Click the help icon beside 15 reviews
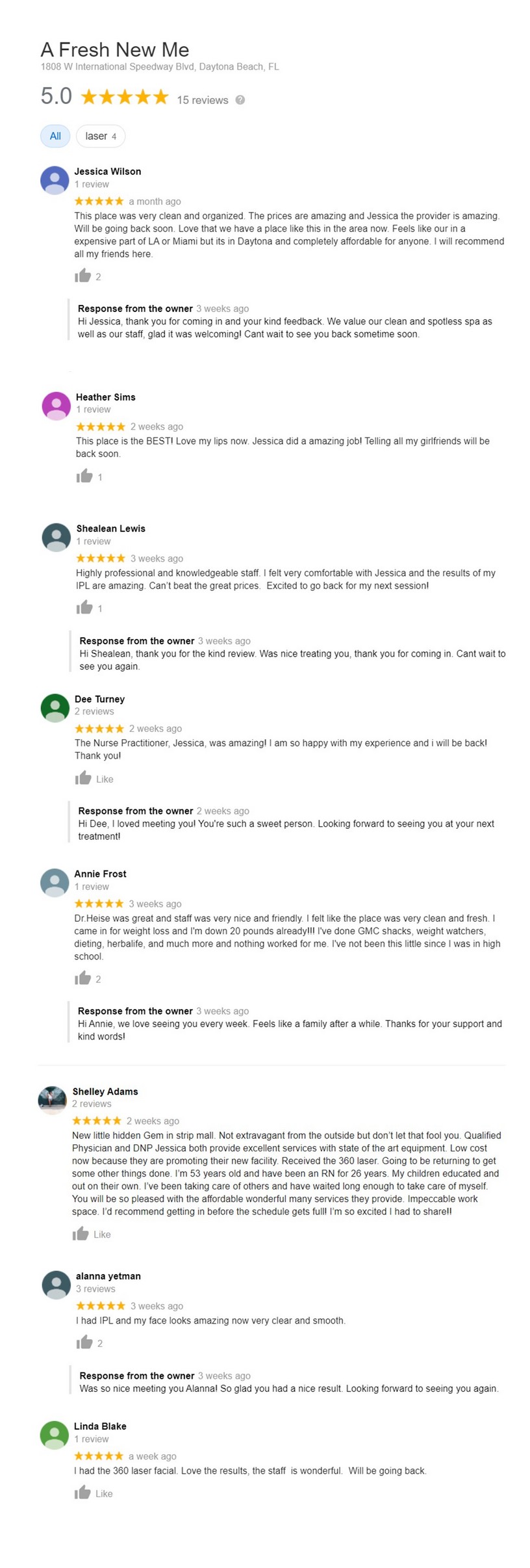530x1568 pixels. (240, 99)
